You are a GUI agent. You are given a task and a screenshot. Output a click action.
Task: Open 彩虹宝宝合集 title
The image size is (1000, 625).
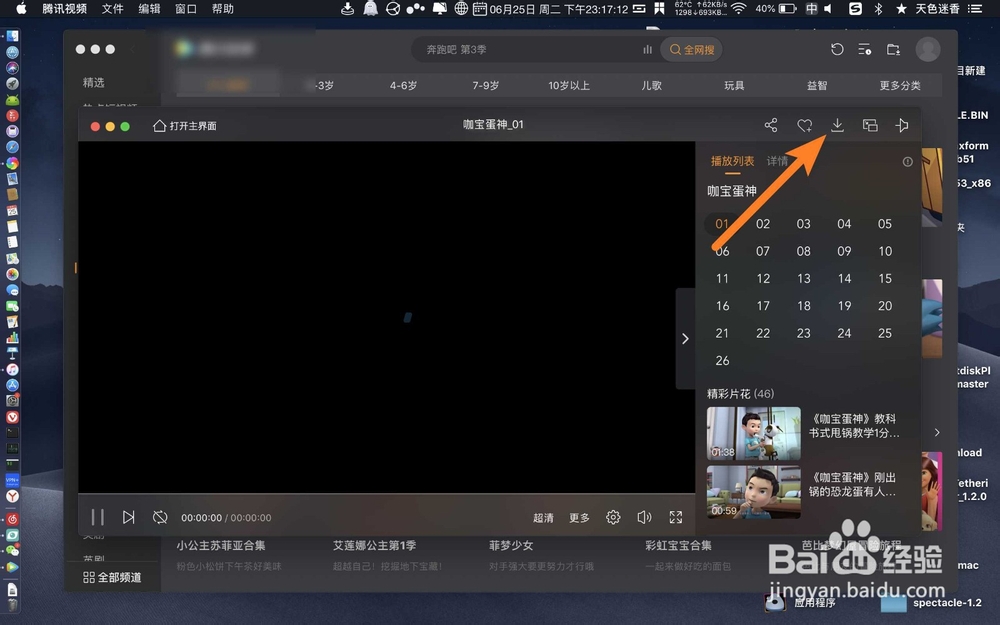click(678, 546)
